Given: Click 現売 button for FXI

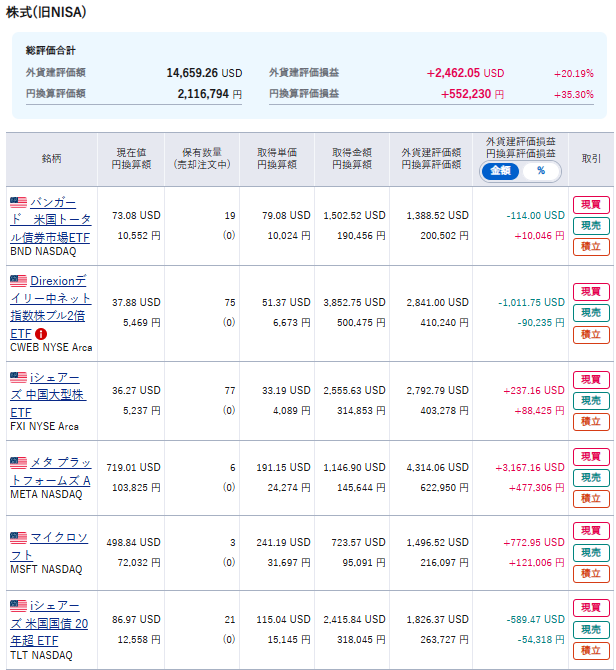Looking at the screenshot, I should 591,400.
